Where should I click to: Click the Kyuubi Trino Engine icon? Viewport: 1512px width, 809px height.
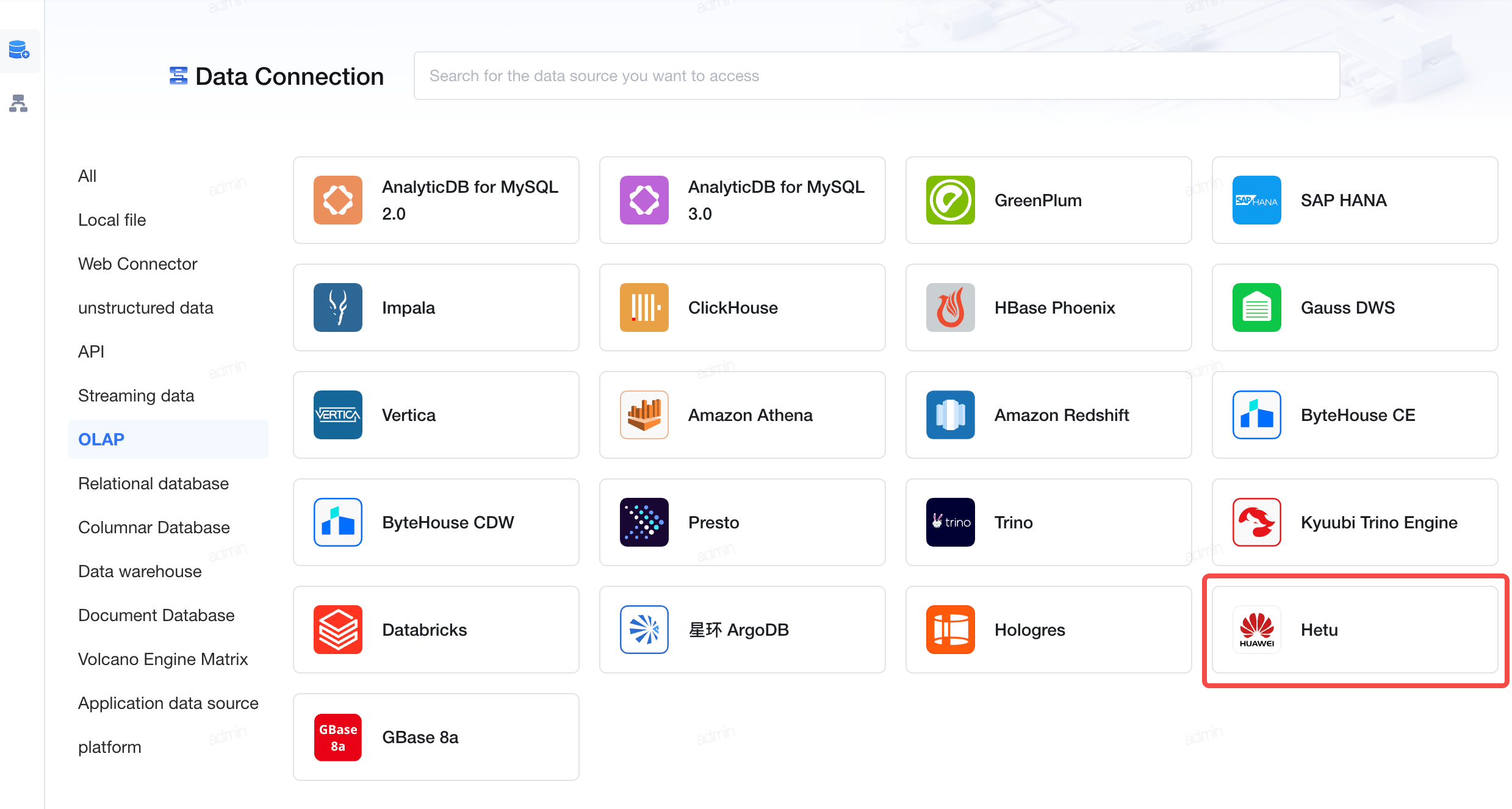pyautogui.click(x=1256, y=522)
